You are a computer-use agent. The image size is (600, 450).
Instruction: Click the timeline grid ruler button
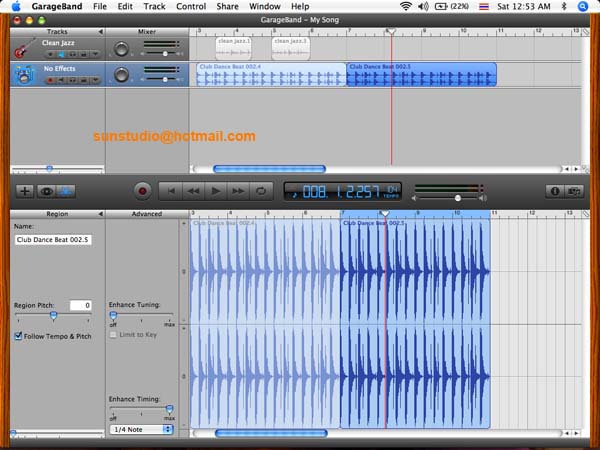pos(585,32)
